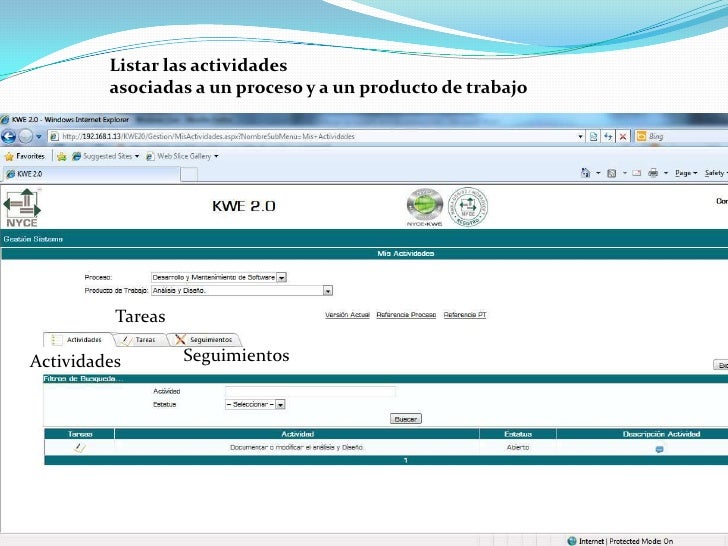Open a new blank browser tab
The width and height of the screenshot is (728, 546).
point(188,175)
